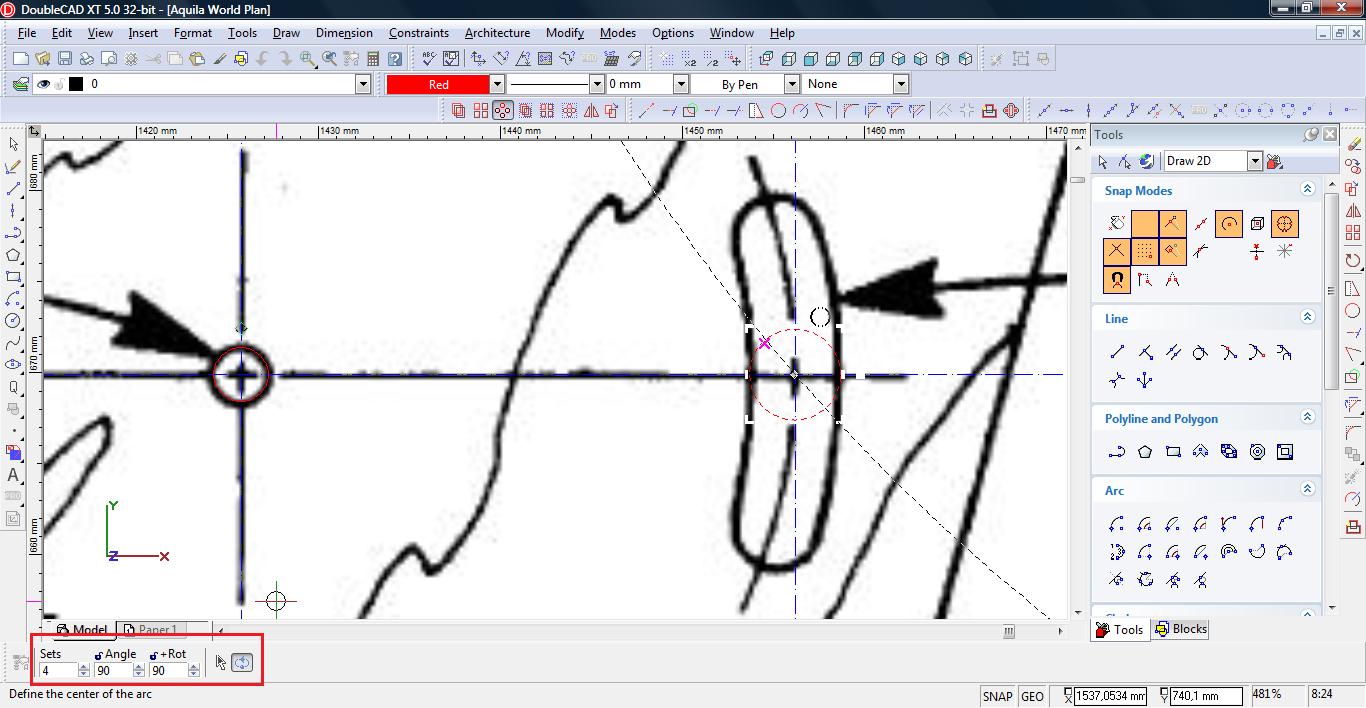Toggle the Angle lock icon

click(x=98, y=655)
